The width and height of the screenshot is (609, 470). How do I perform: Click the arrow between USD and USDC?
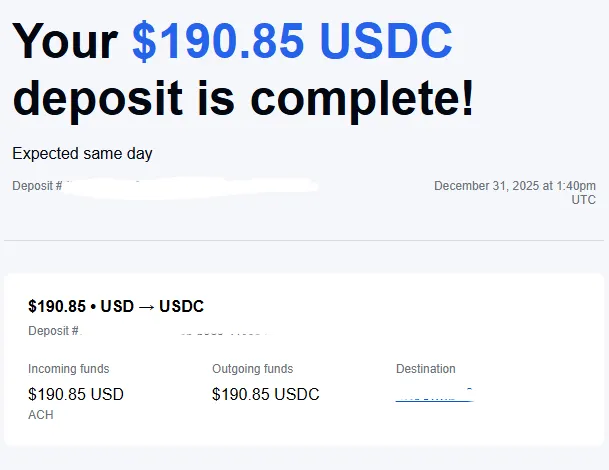[x=146, y=307]
